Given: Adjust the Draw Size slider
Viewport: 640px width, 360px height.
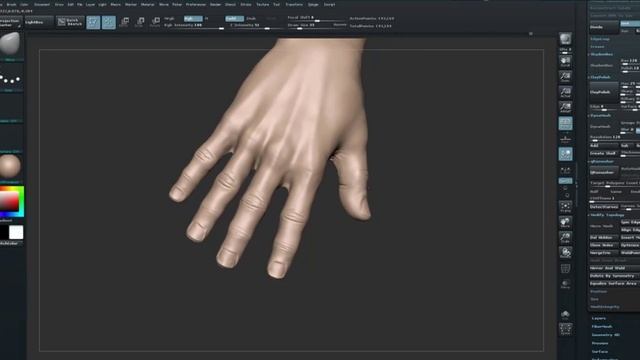Looking at the screenshot, I should tap(310, 25).
